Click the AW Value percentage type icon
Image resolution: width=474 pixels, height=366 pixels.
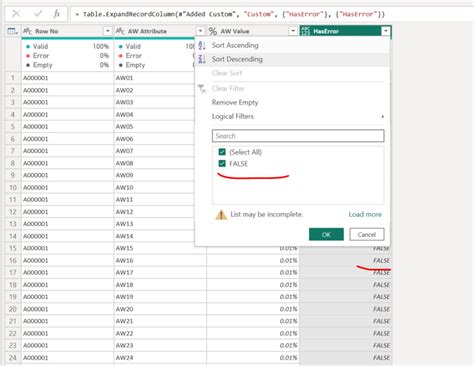213,31
